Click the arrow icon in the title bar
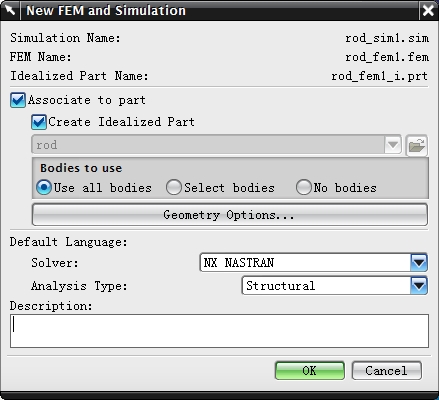The width and height of the screenshot is (439, 400). [10, 10]
